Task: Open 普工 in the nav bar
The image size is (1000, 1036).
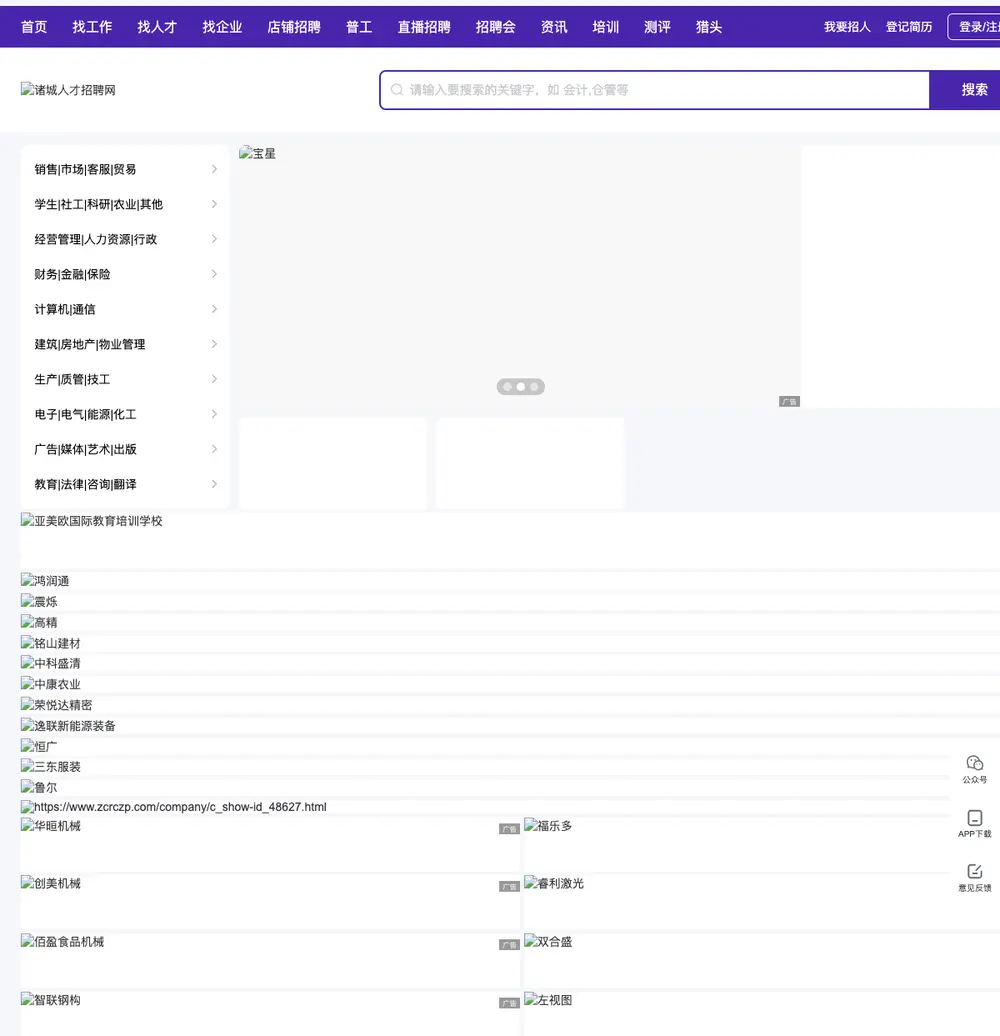Action: [359, 27]
